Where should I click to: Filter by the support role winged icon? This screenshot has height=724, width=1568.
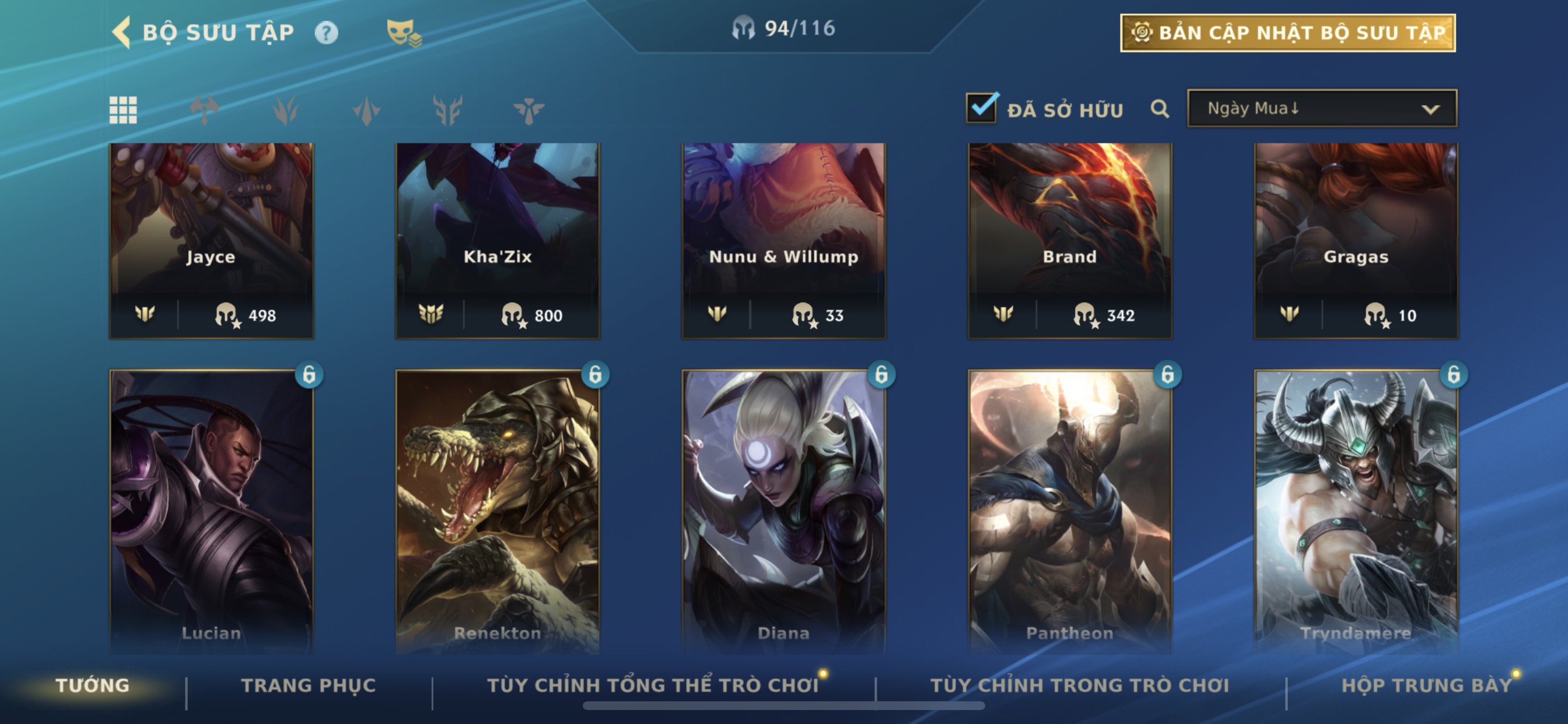coord(528,110)
